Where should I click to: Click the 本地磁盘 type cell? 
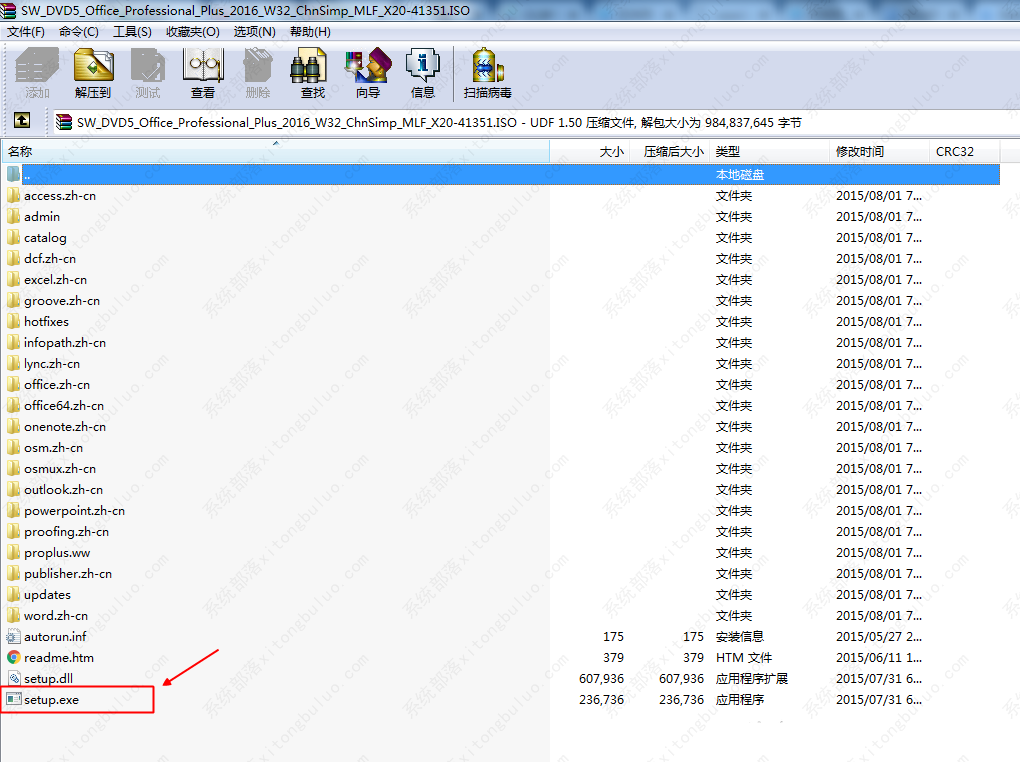(x=740, y=174)
